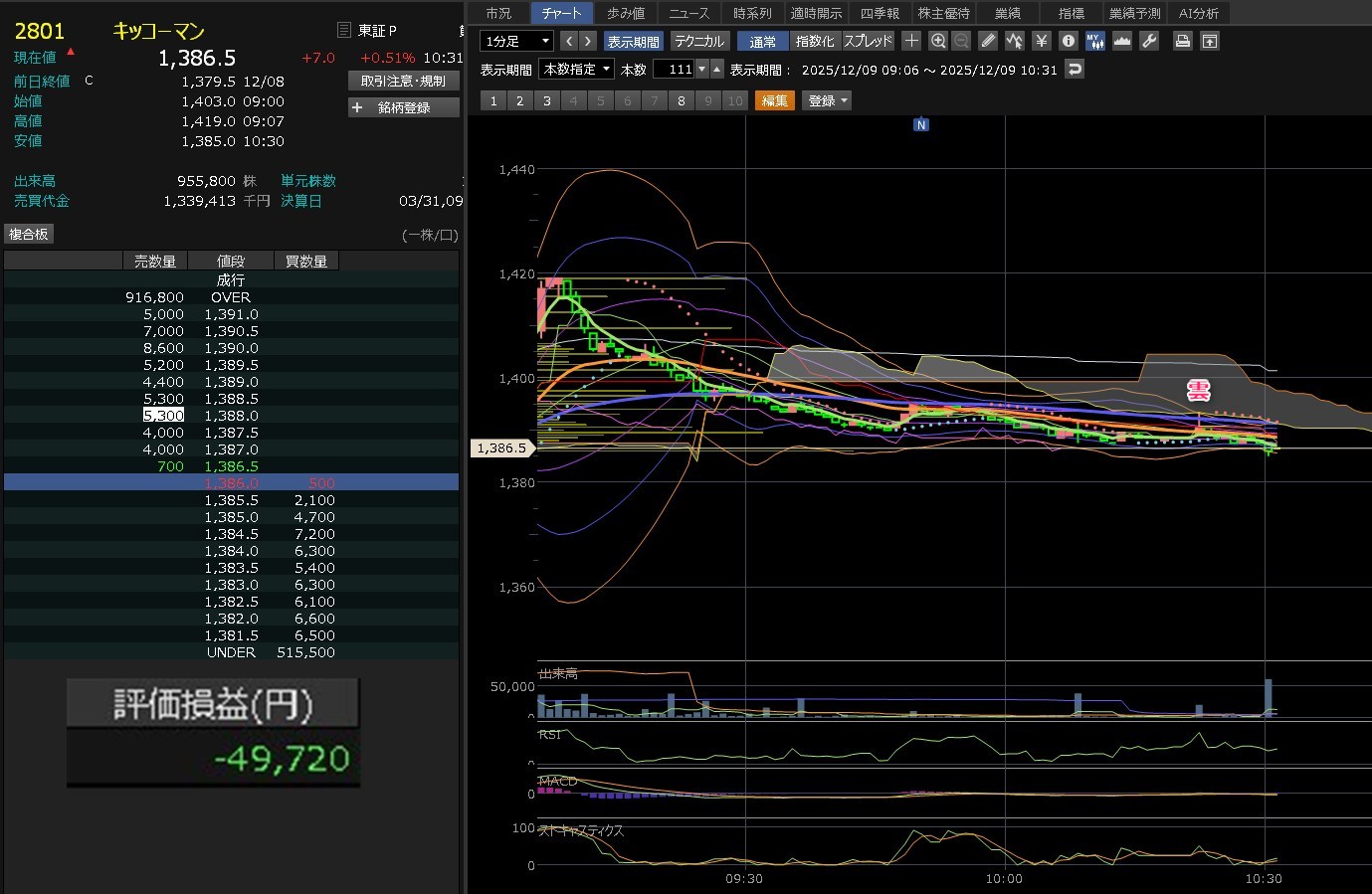This screenshot has width=1372, height=894.
Task: Click the yen symbol icon
Action: click(1041, 41)
